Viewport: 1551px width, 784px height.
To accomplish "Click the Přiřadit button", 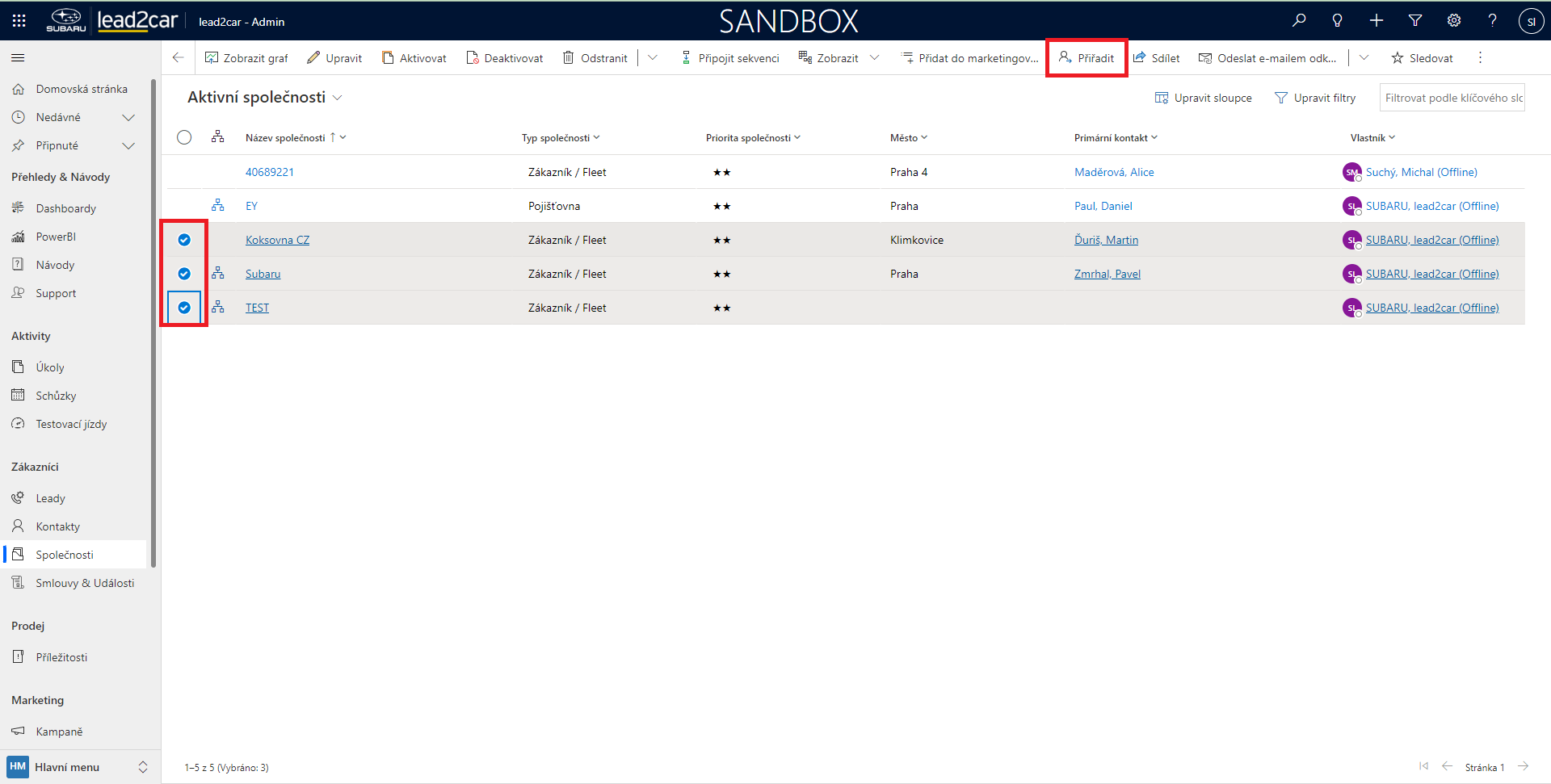I will [x=1087, y=58].
